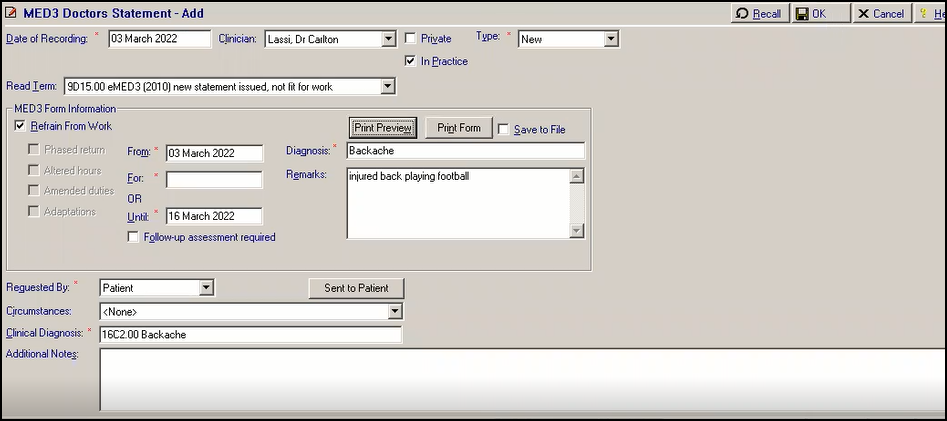Expand the Requested By dropdown
This screenshot has width=947, height=421.
point(206,288)
